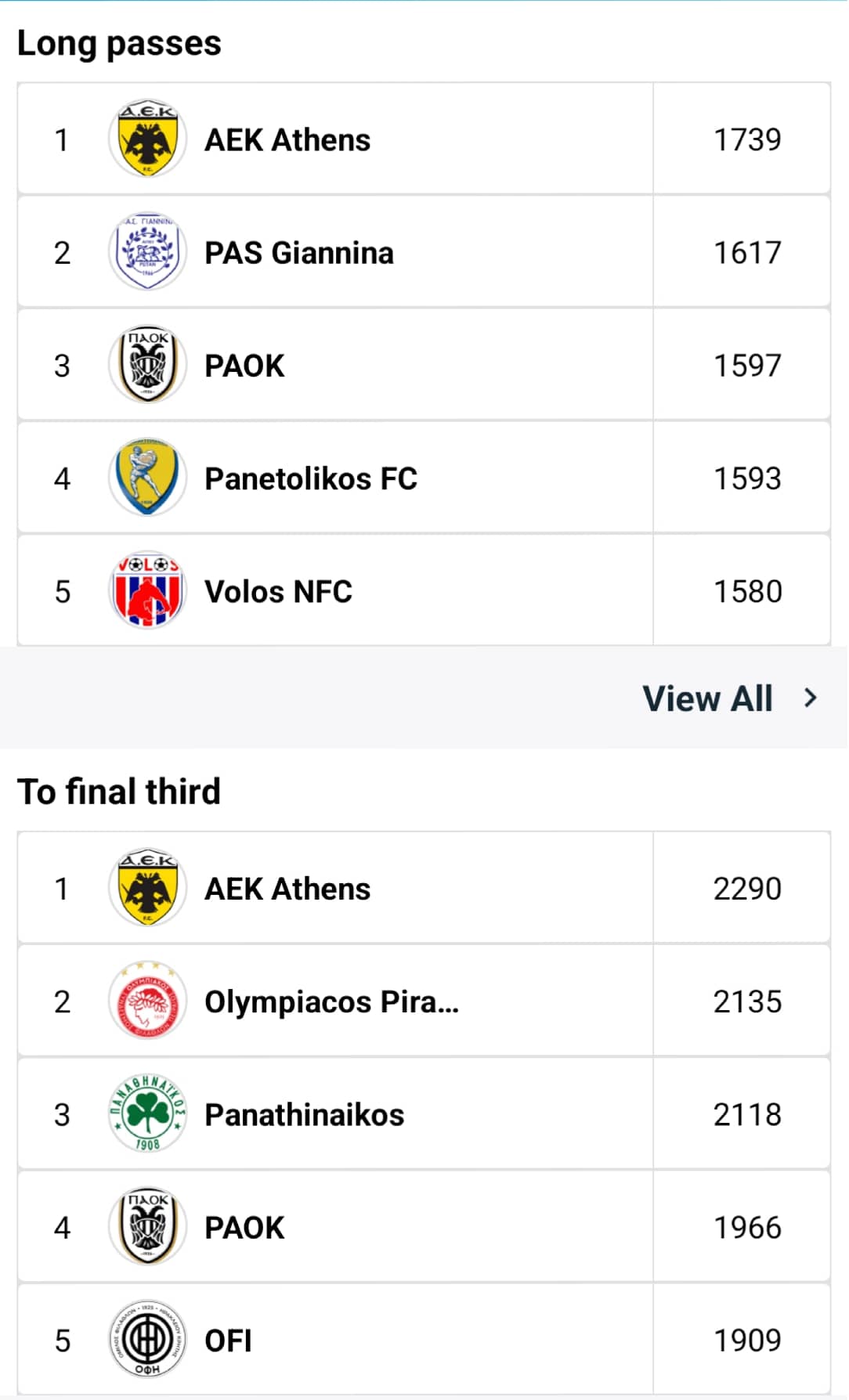
Task: Tap AEK Athens crest in To final third
Action: coord(147,889)
